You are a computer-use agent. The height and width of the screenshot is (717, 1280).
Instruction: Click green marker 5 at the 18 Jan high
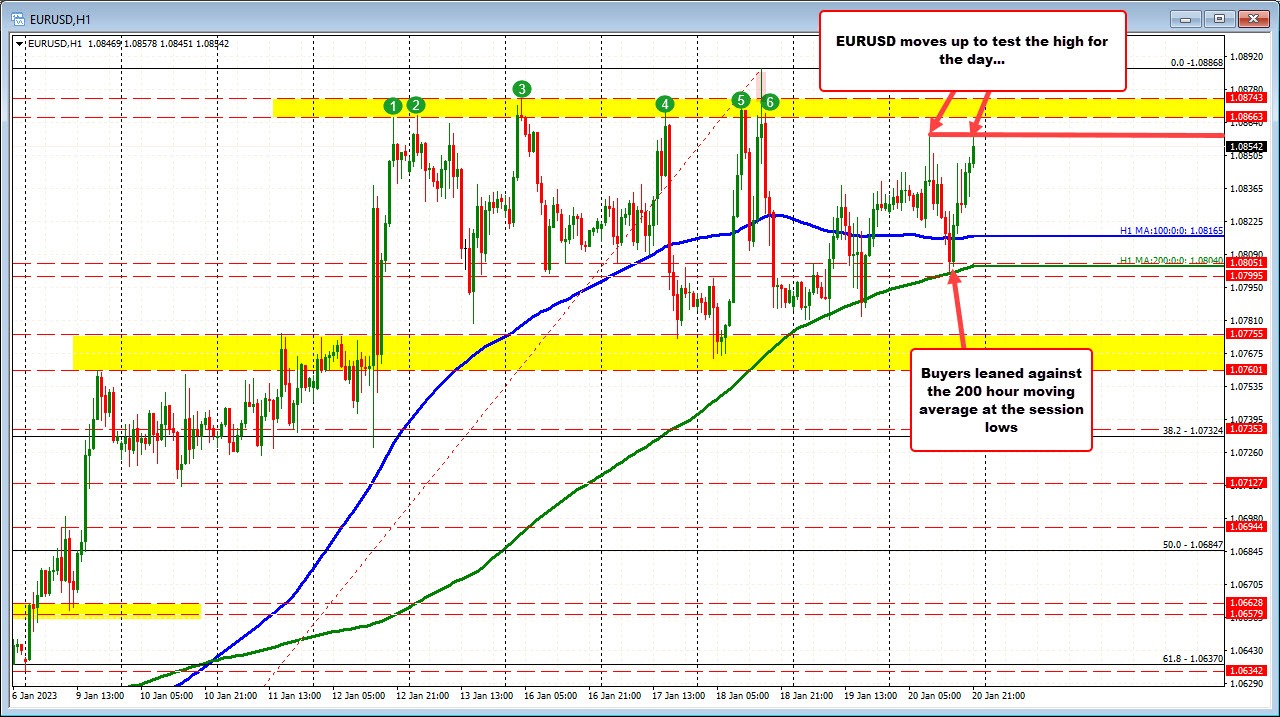coord(741,100)
